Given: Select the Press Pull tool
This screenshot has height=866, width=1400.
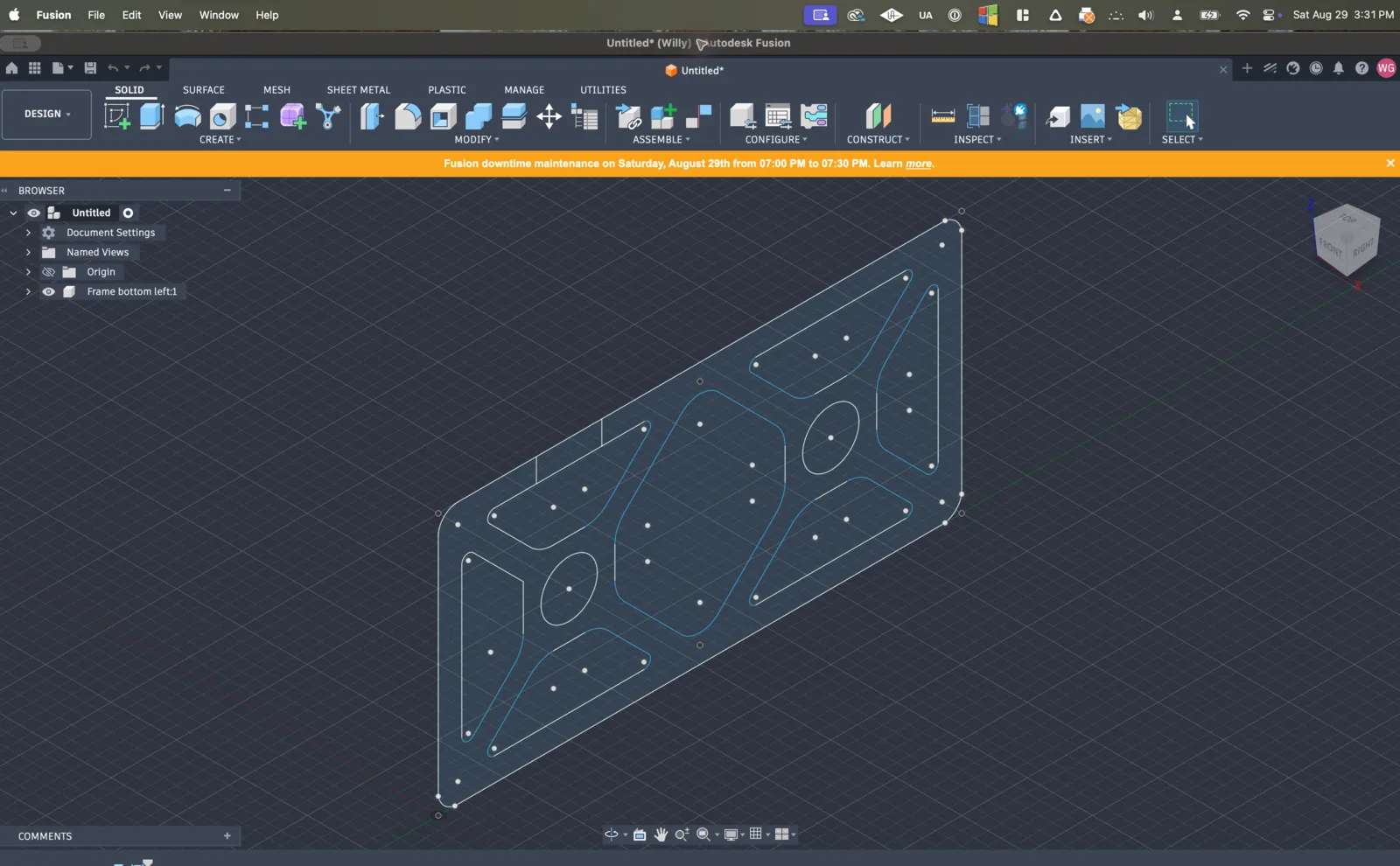Looking at the screenshot, I should [372, 115].
